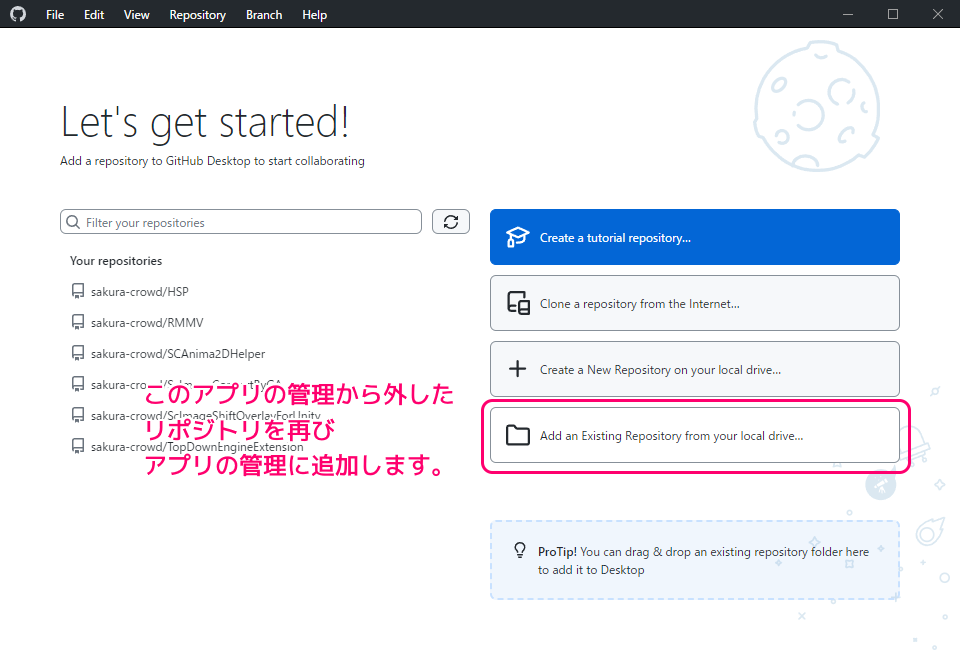The height and width of the screenshot is (660, 960).
Task: Open the Repository menu
Action: click(x=197, y=15)
